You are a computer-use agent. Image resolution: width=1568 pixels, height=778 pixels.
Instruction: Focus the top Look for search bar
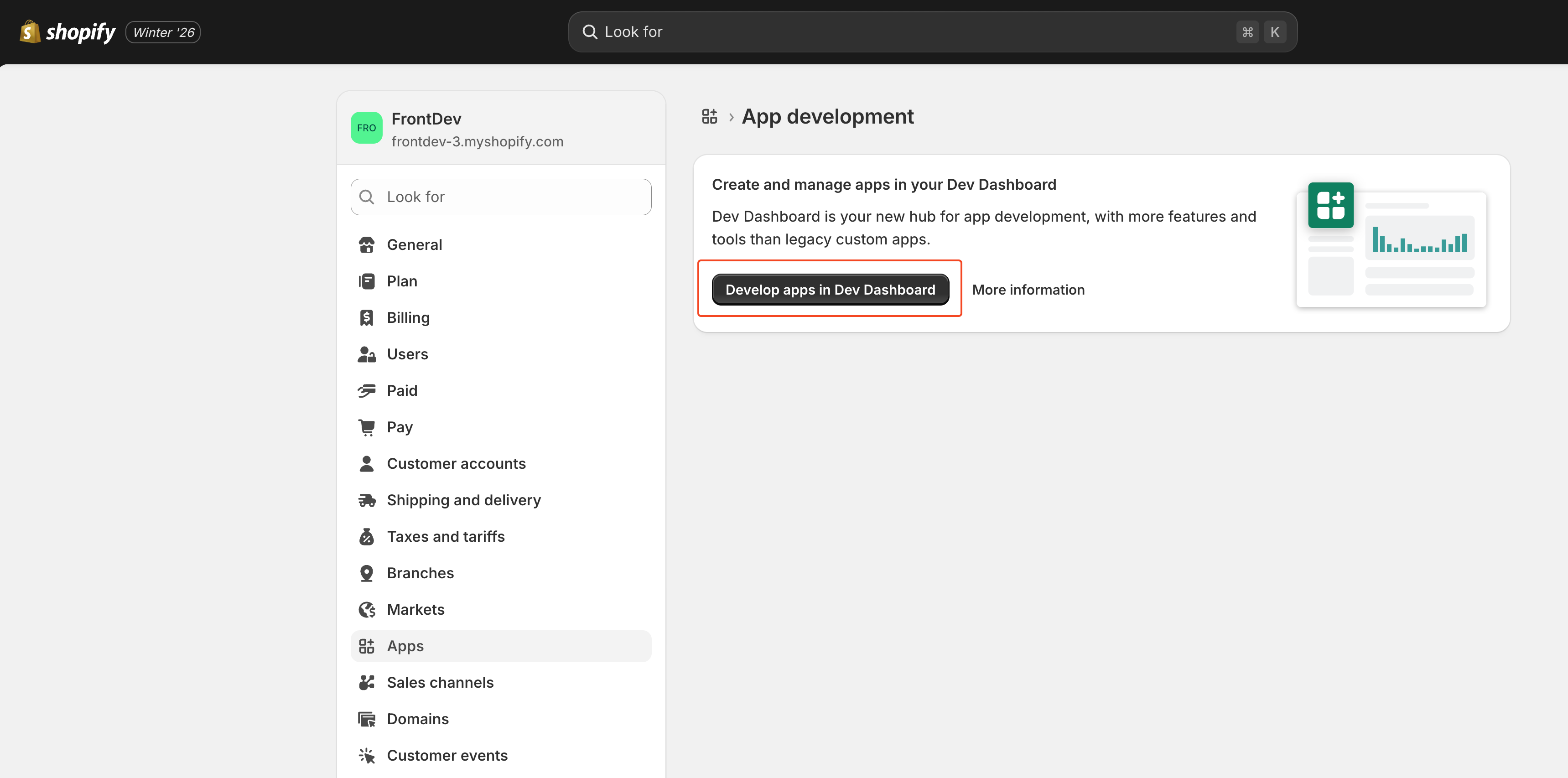click(x=913, y=31)
